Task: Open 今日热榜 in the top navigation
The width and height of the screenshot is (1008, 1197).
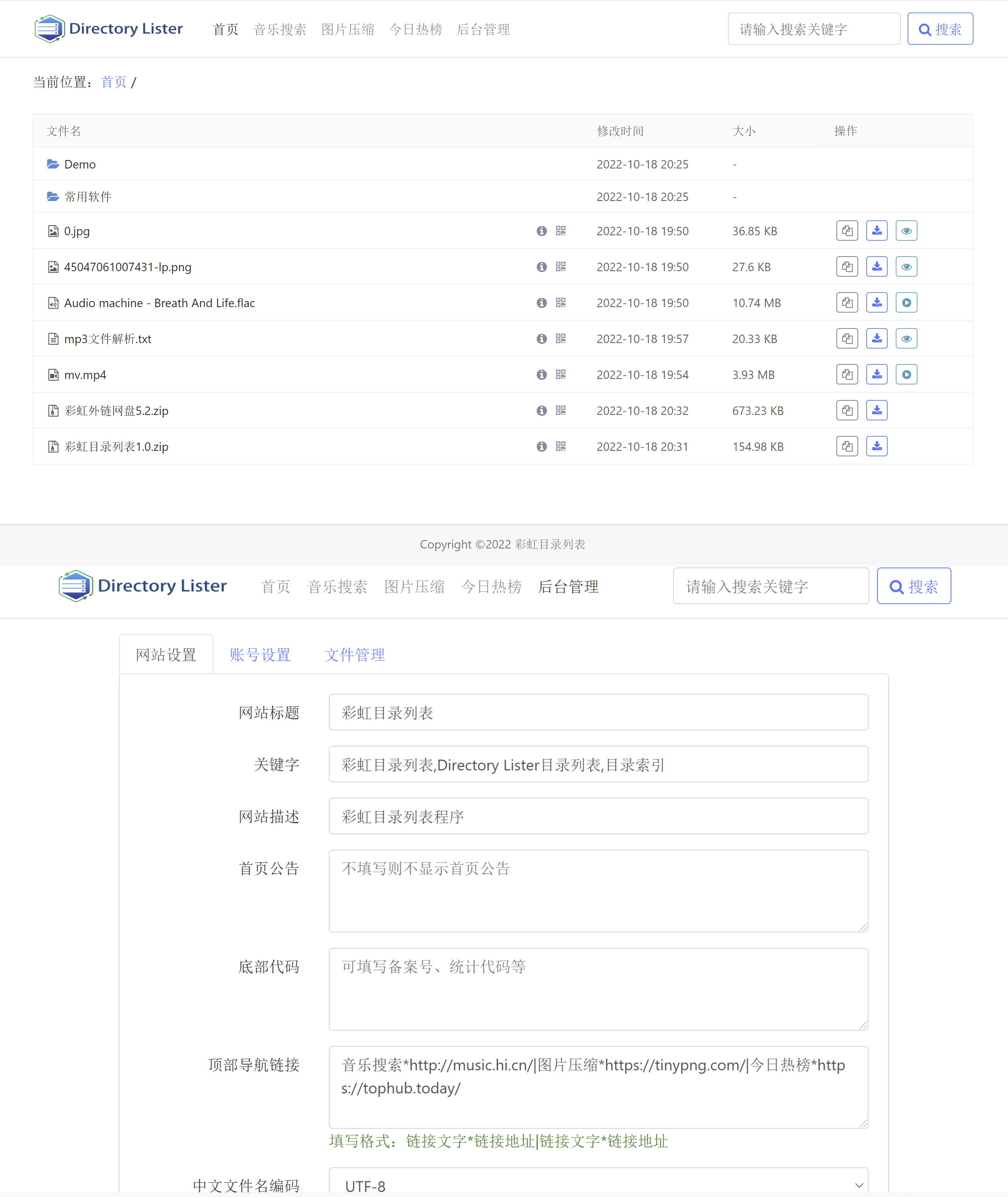Action: point(415,30)
